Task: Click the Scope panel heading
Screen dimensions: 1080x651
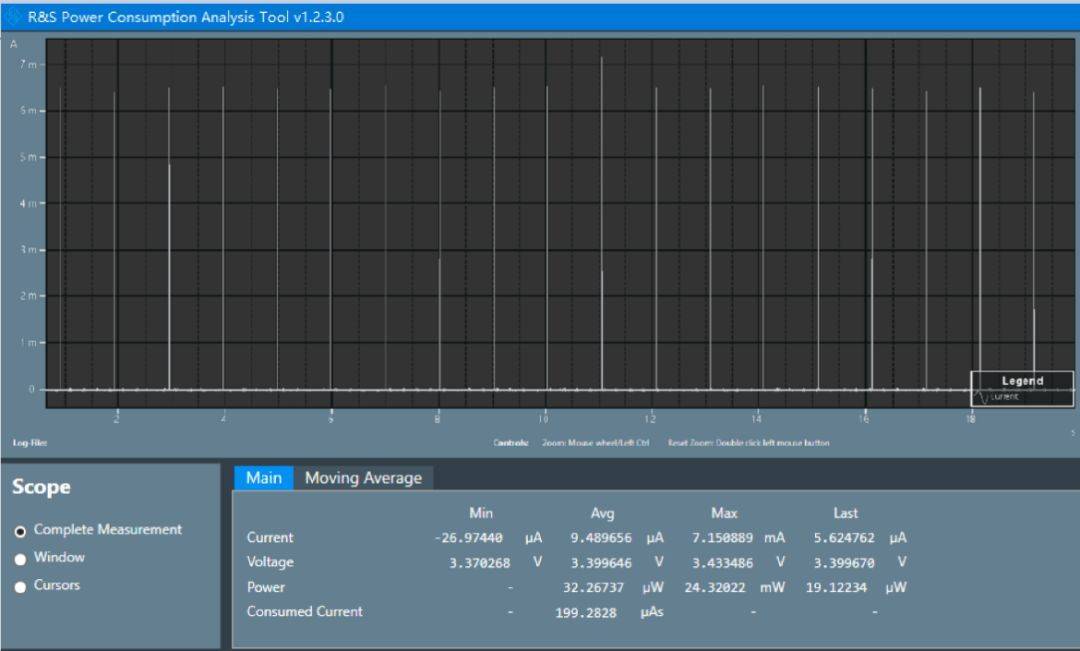Action: point(41,487)
